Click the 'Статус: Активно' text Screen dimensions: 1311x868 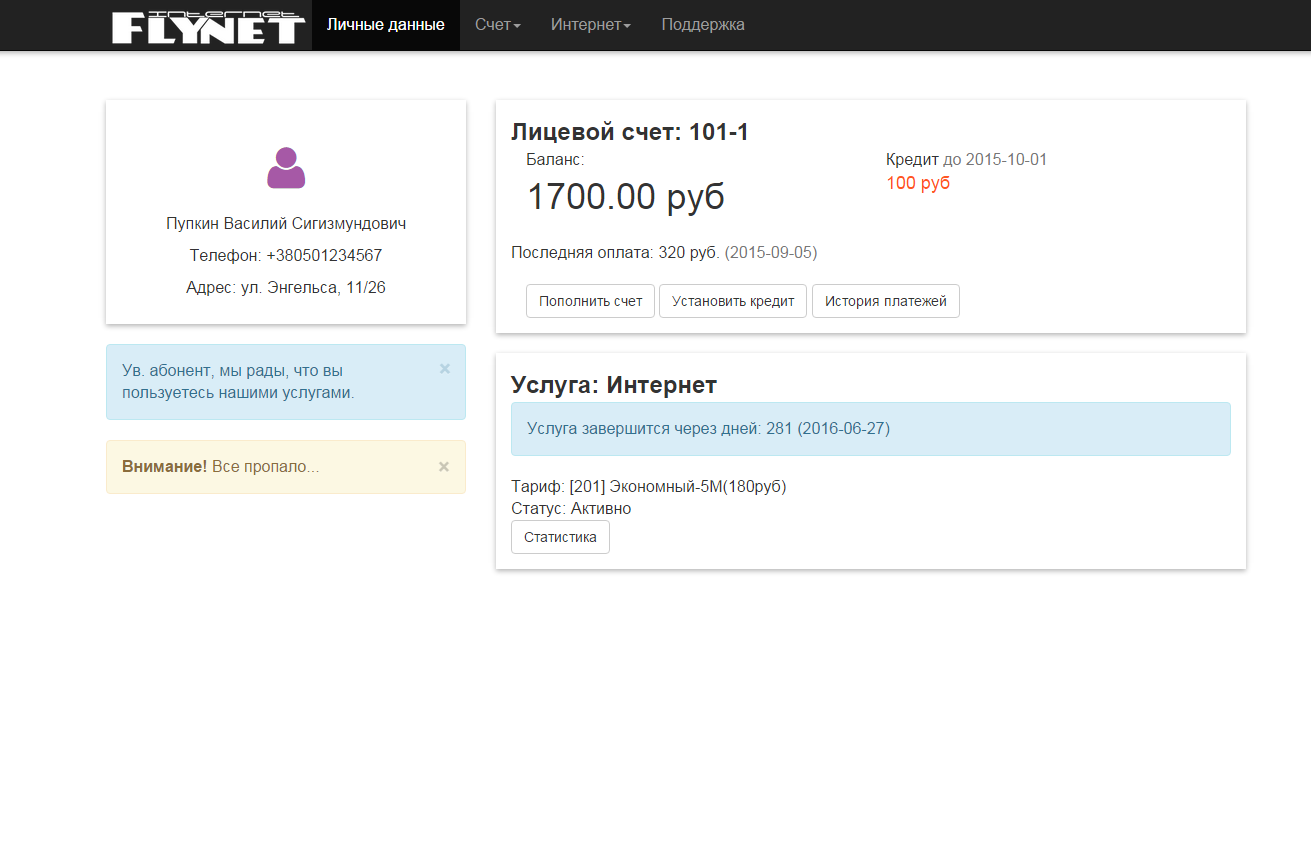tap(571, 508)
